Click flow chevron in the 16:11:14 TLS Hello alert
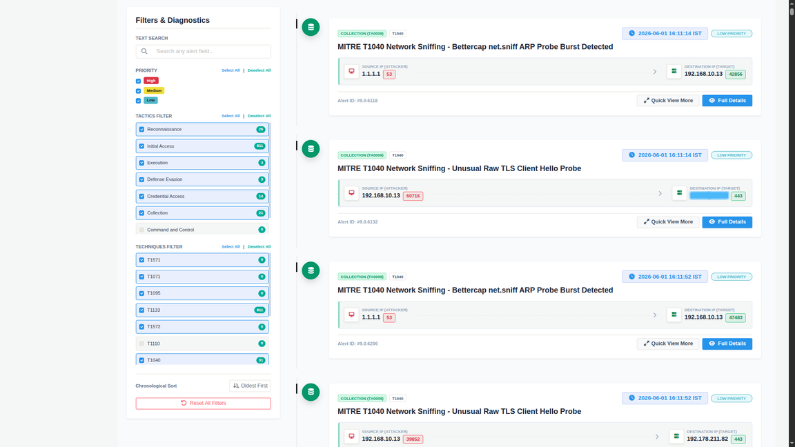 coord(660,194)
